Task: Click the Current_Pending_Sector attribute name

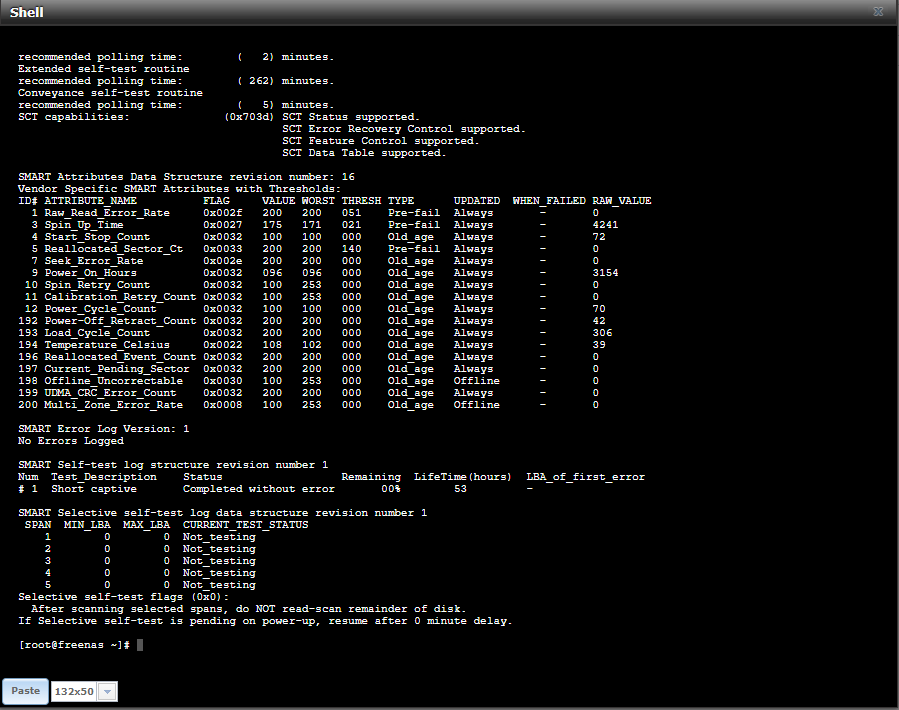Action: 117,369
